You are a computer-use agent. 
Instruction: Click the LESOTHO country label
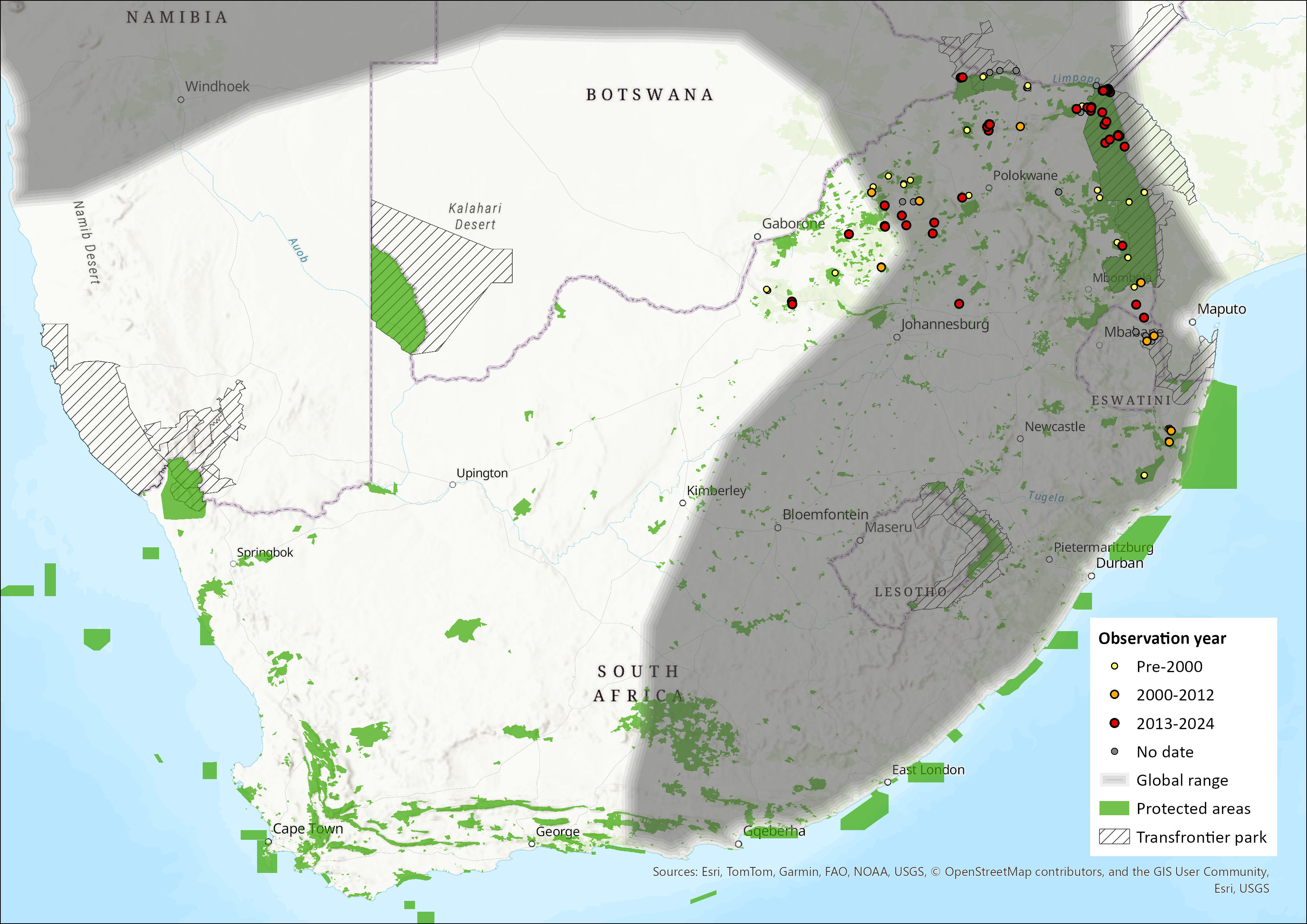coord(910,592)
